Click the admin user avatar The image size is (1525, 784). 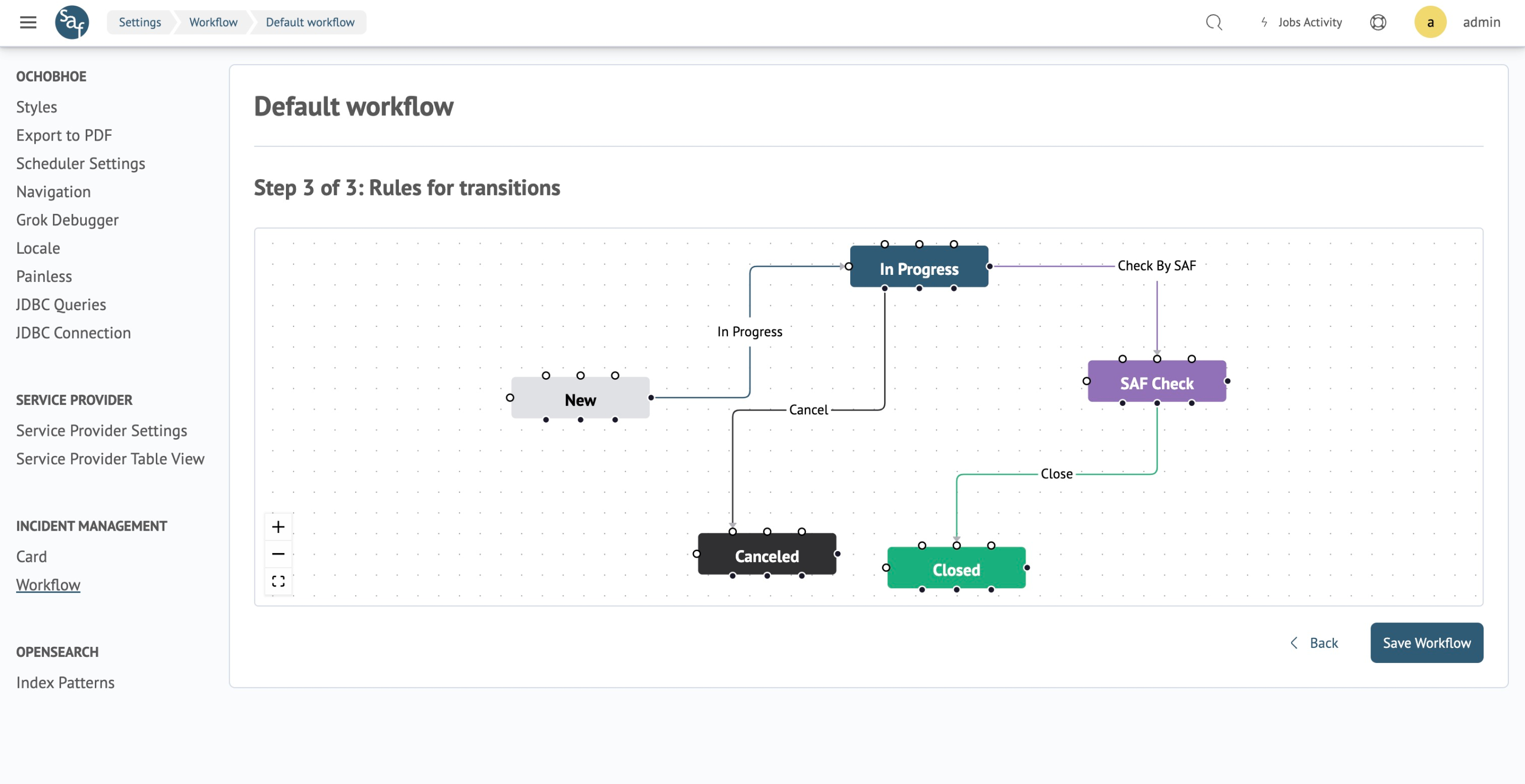click(x=1430, y=22)
